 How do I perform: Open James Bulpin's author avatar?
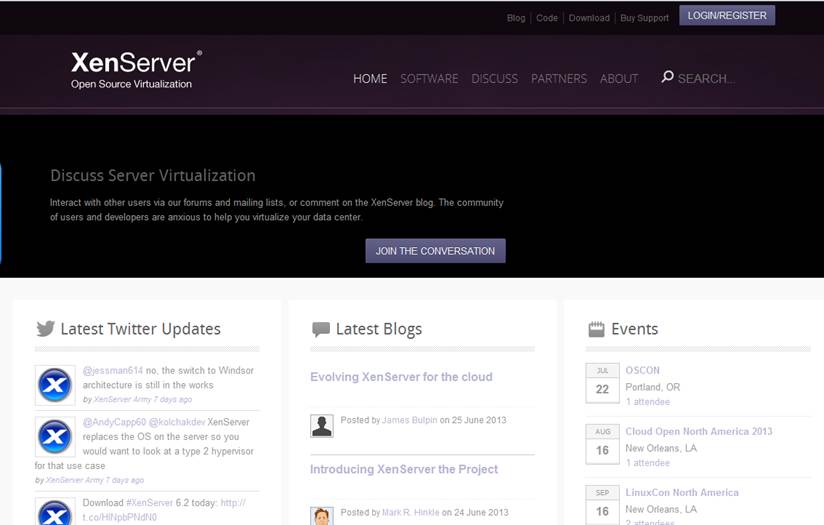pyautogui.click(x=322, y=425)
